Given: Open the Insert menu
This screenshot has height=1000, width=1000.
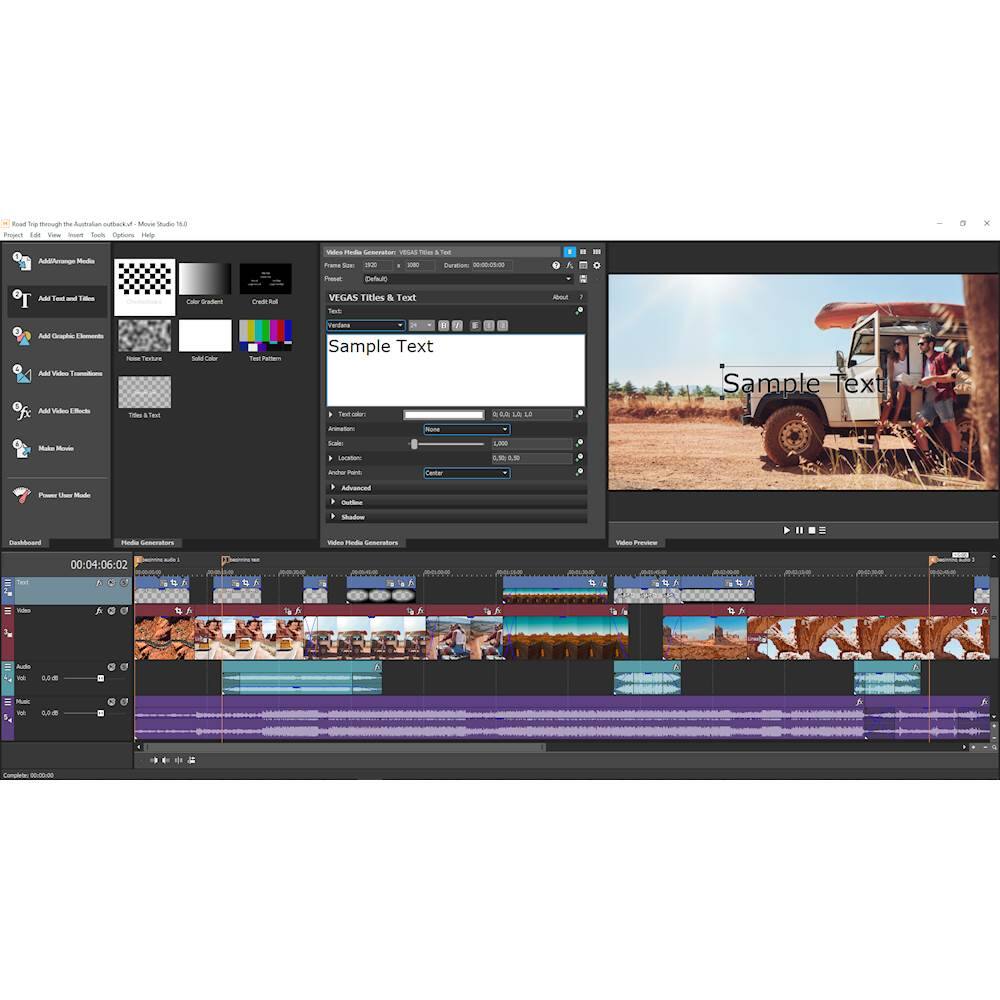Looking at the screenshot, I should 76,235.
